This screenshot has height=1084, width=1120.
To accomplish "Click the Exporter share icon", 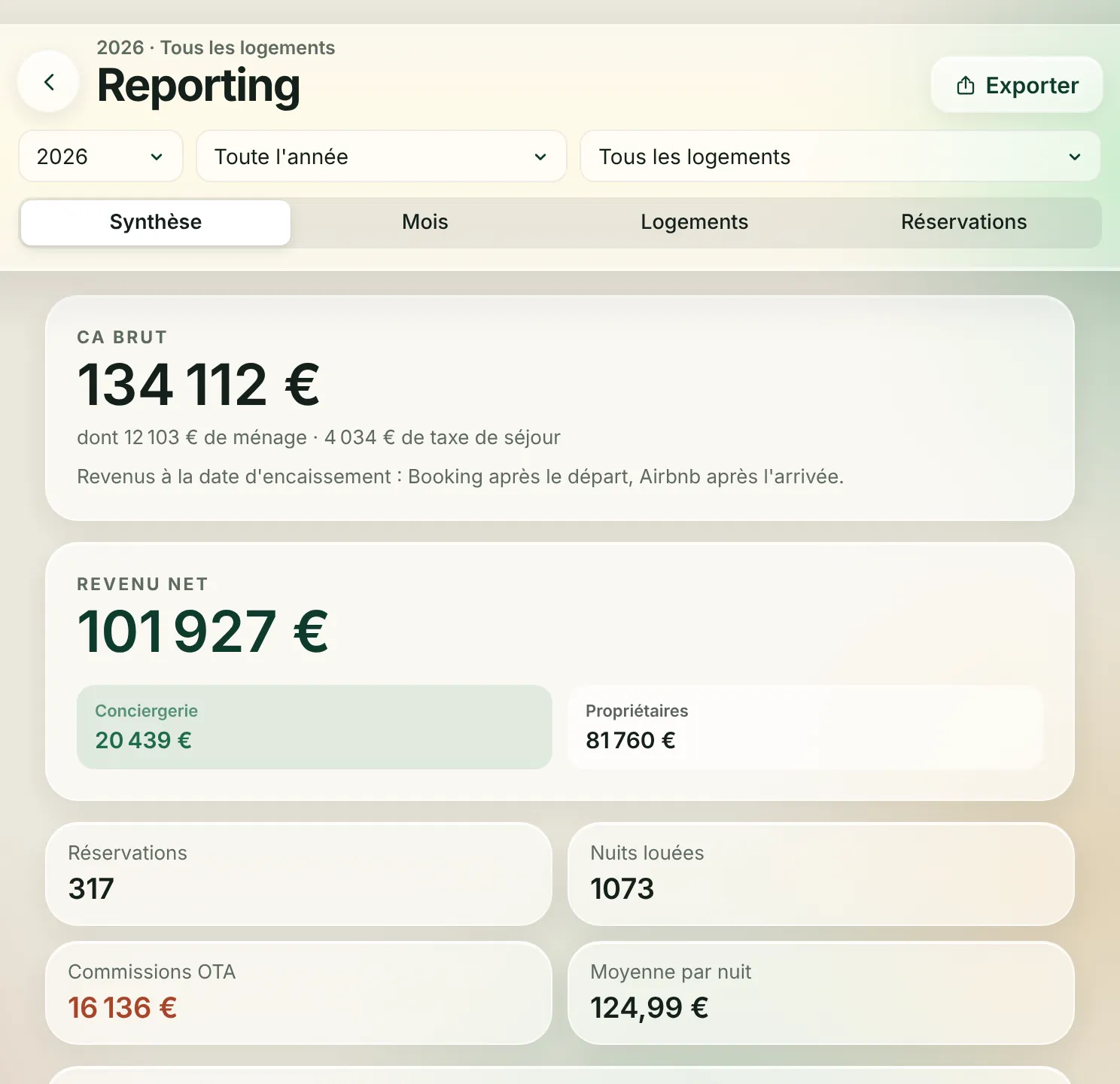I will 966,86.
